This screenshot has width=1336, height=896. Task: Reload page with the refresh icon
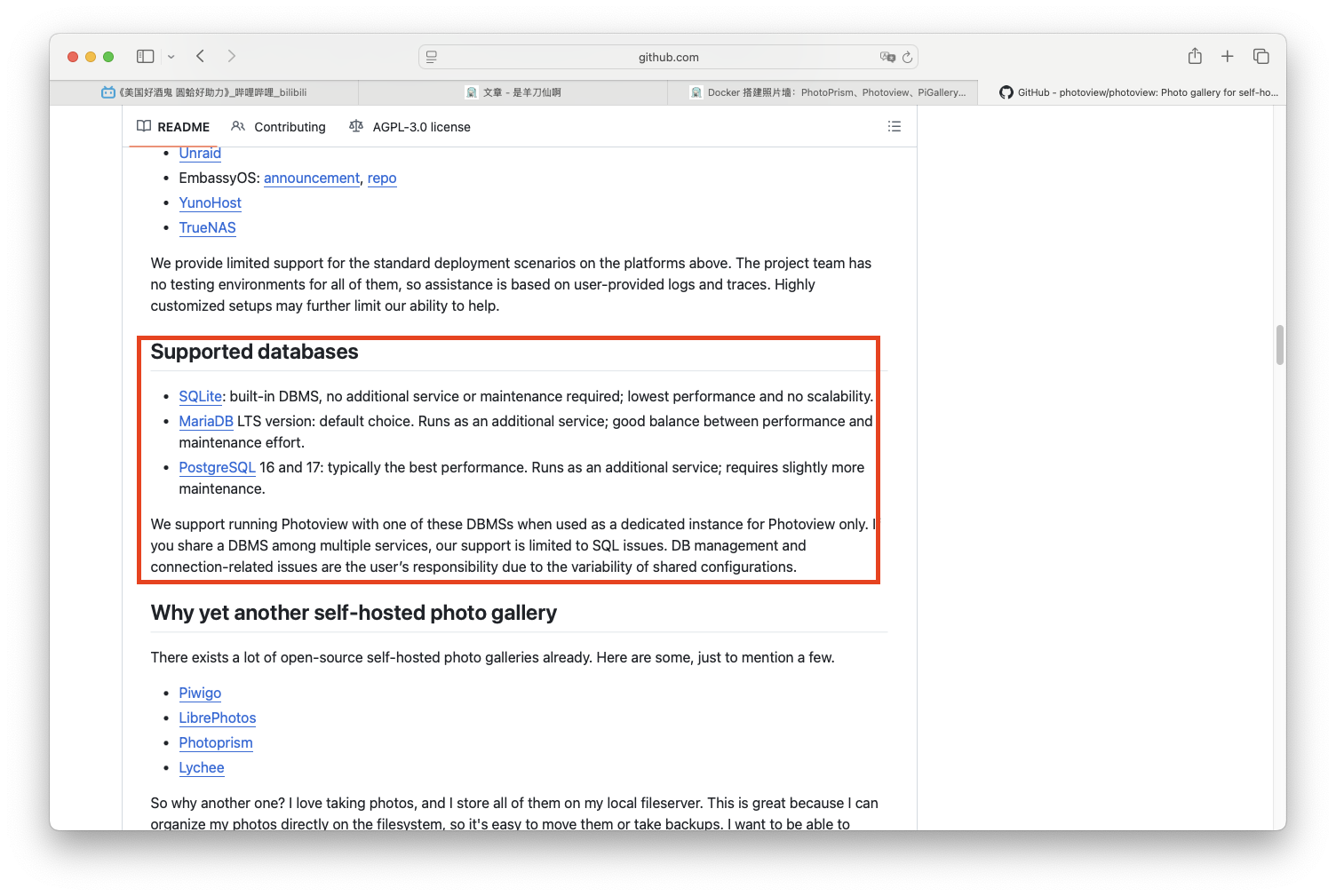907,57
